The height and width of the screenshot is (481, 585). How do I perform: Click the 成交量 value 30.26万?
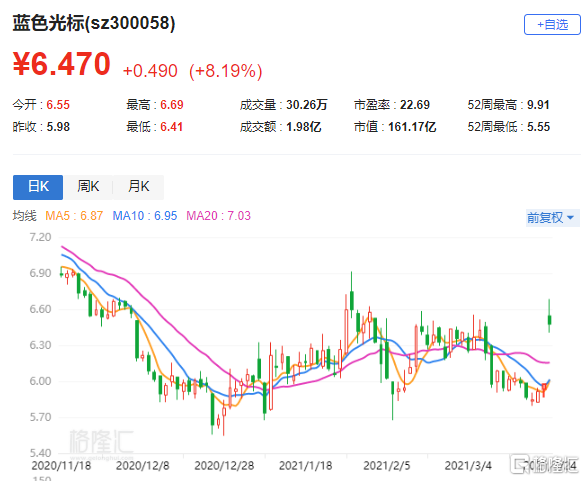point(307,105)
